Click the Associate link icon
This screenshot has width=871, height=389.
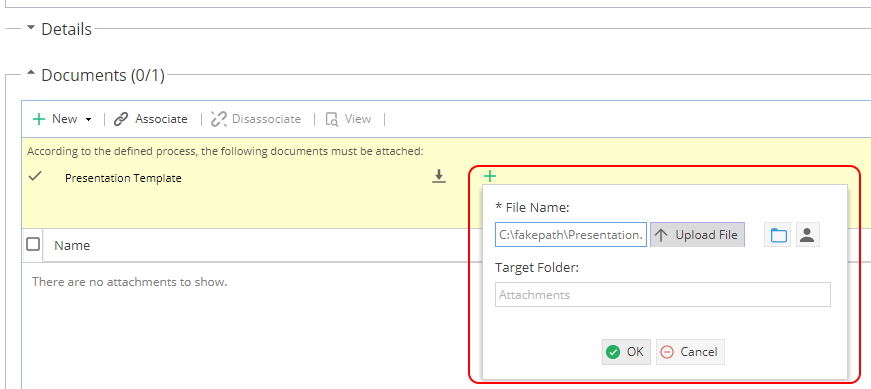pos(121,119)
